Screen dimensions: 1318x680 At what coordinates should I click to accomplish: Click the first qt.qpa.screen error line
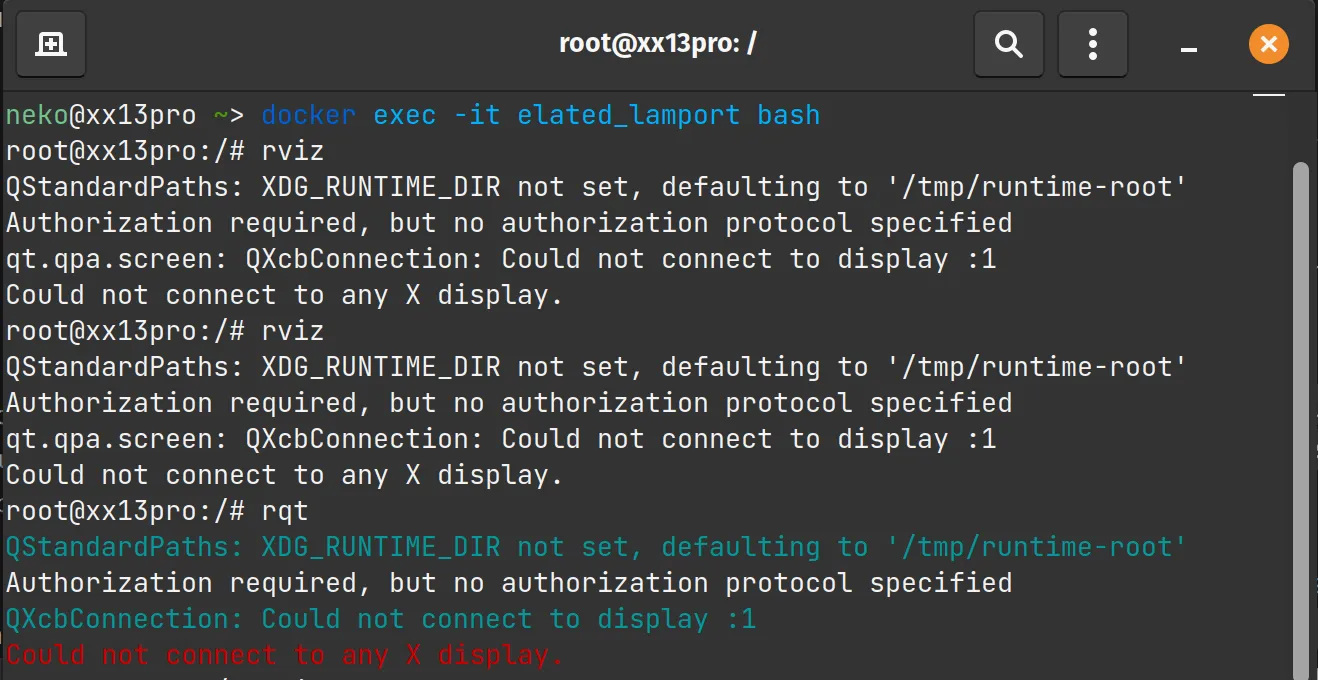click(x=500, y=259)
